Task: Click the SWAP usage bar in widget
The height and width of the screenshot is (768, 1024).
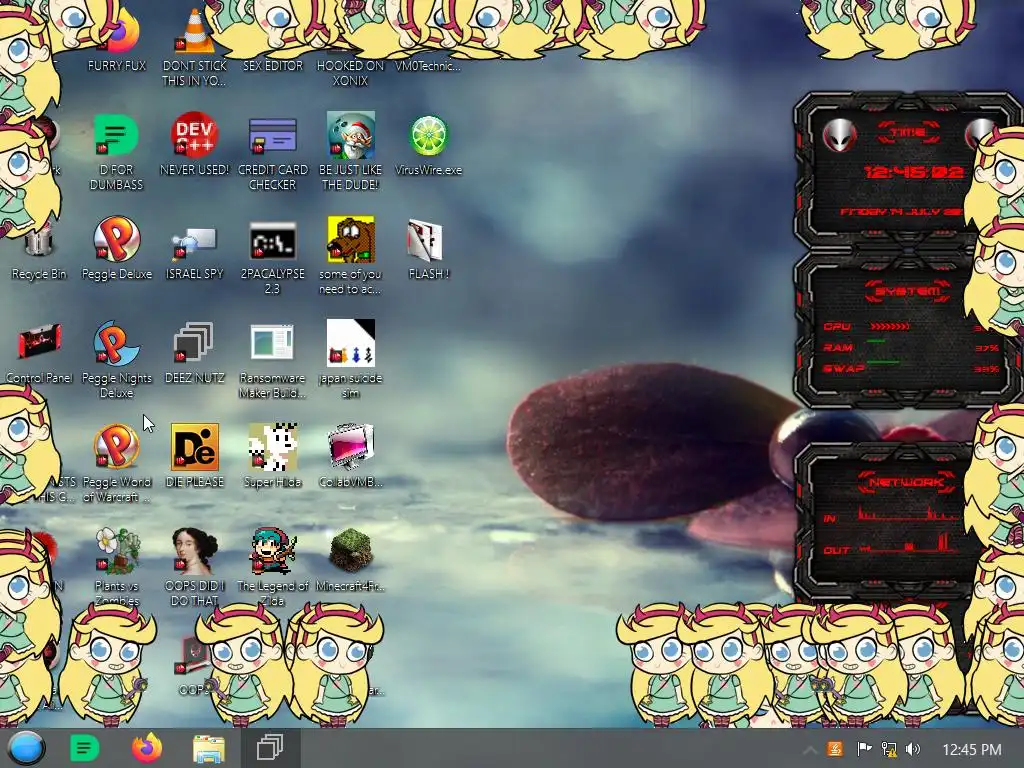Action: [883, 362]
